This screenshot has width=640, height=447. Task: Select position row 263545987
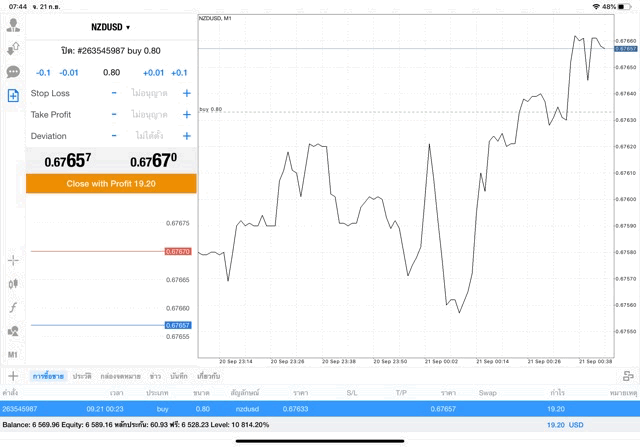[x=320, y=409]
